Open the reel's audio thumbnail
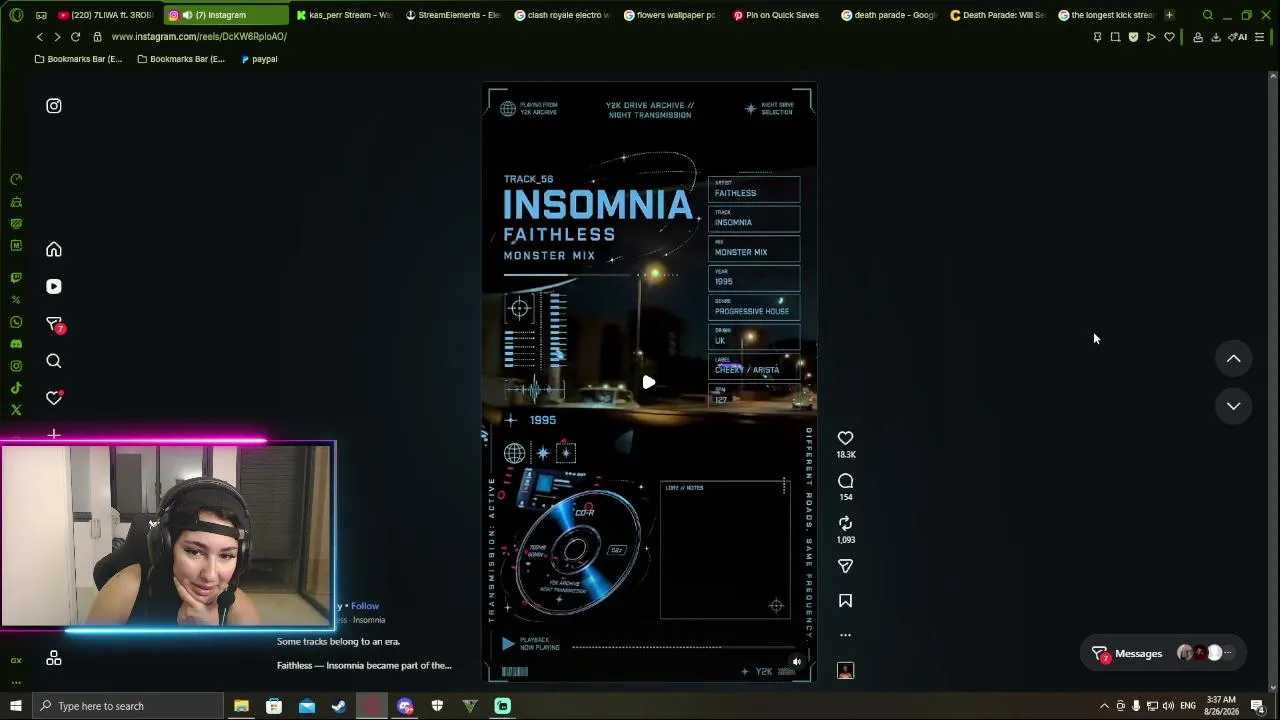Image resolution: width=1280 pixels, height=720 pixels. (x=845, y=671)
